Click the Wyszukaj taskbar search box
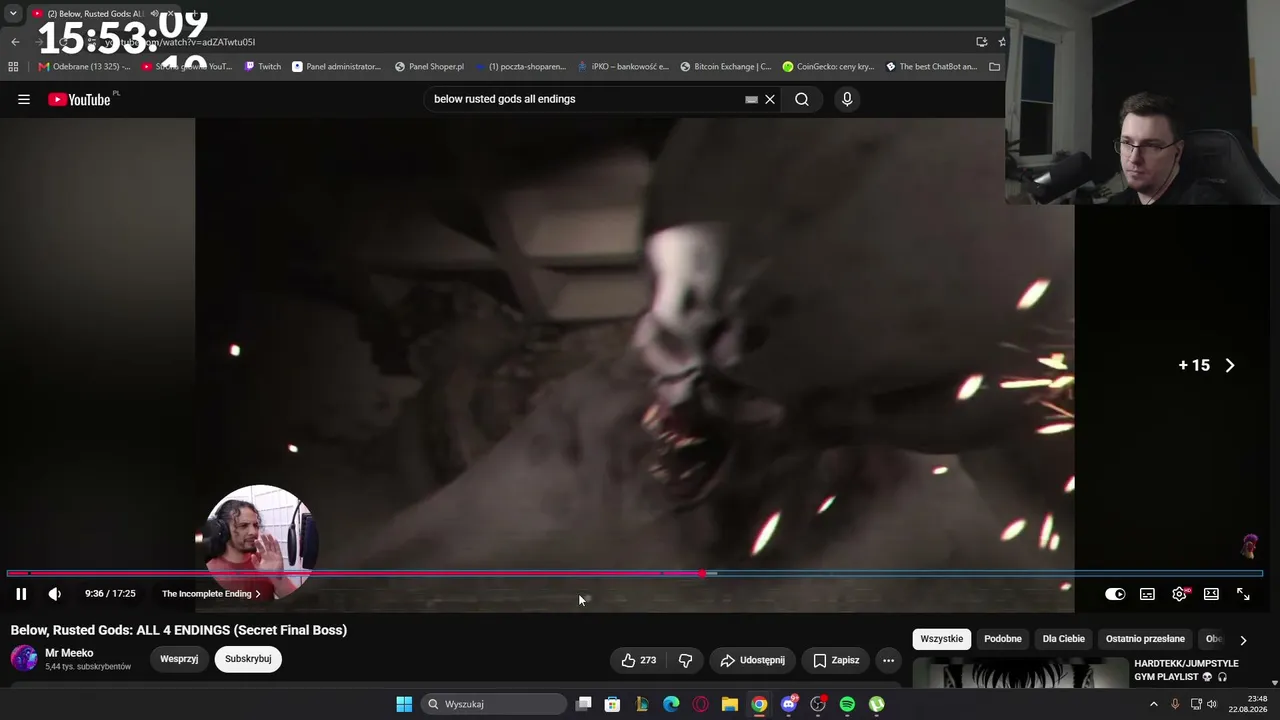The image size is (1280, 720). click(x=494, y=704)
